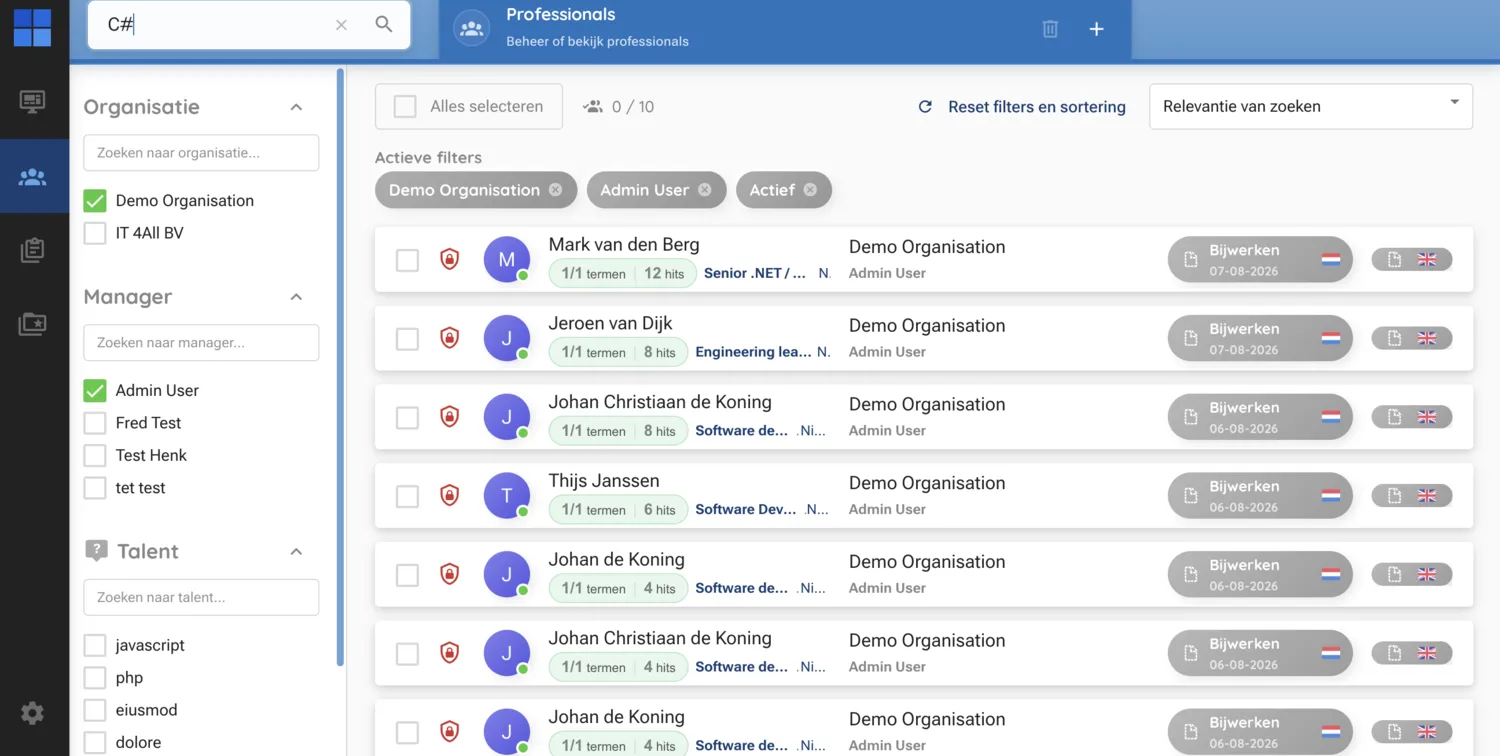1500x756 pixels.
Task: Open the settings gear in sidebar
Action: tap(32, 713)
